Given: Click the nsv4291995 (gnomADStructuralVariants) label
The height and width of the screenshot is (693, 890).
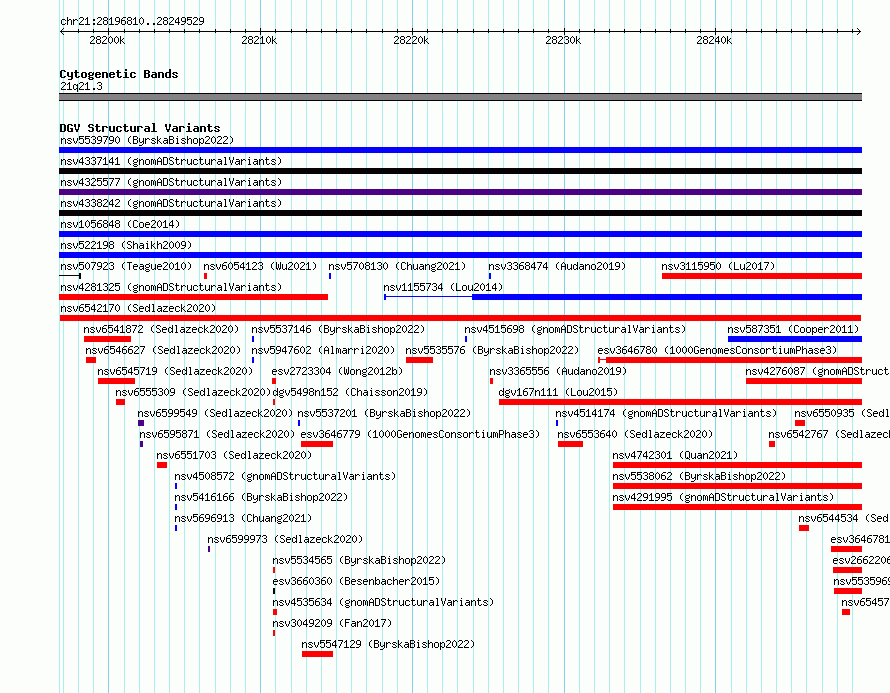Looking at the screenshot, I should [723, 497].
